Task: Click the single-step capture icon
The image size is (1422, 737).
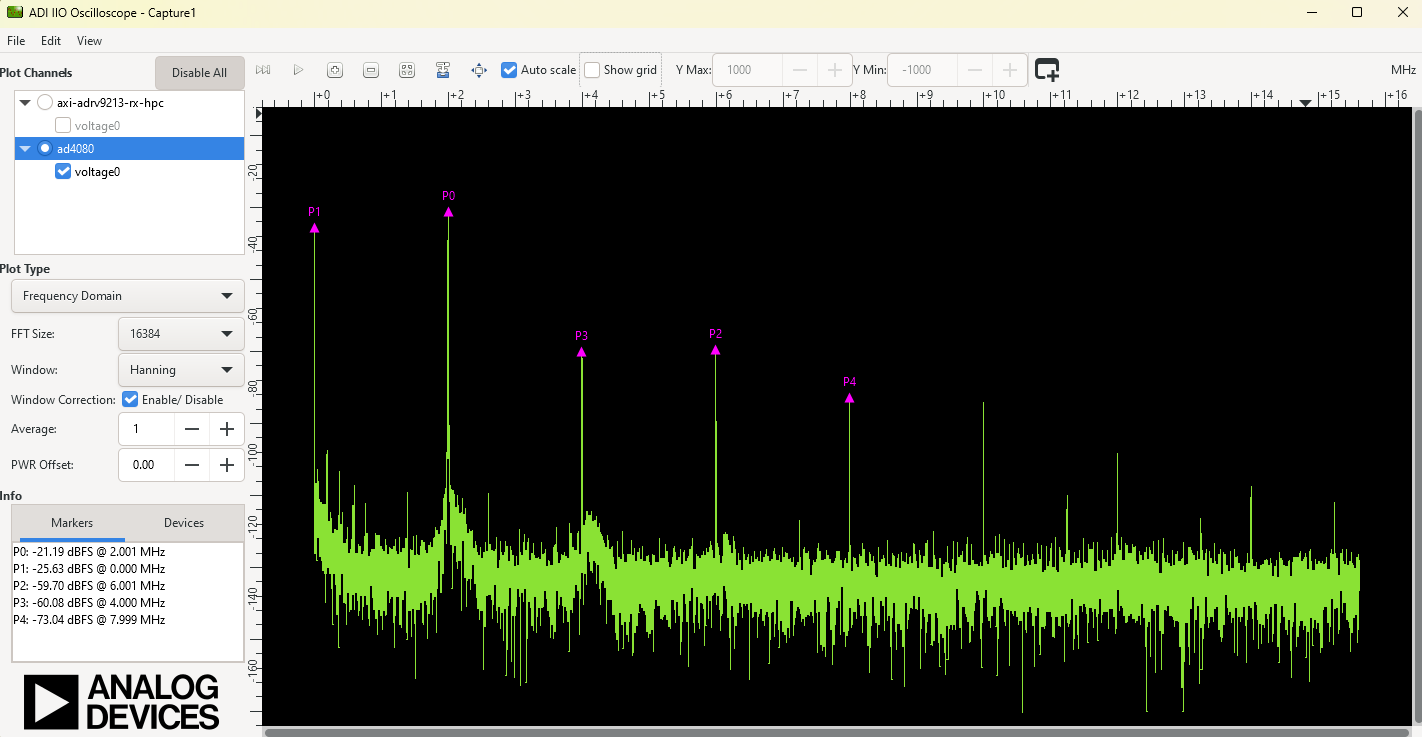Action: pyautogui.click(x=263, y=70)
